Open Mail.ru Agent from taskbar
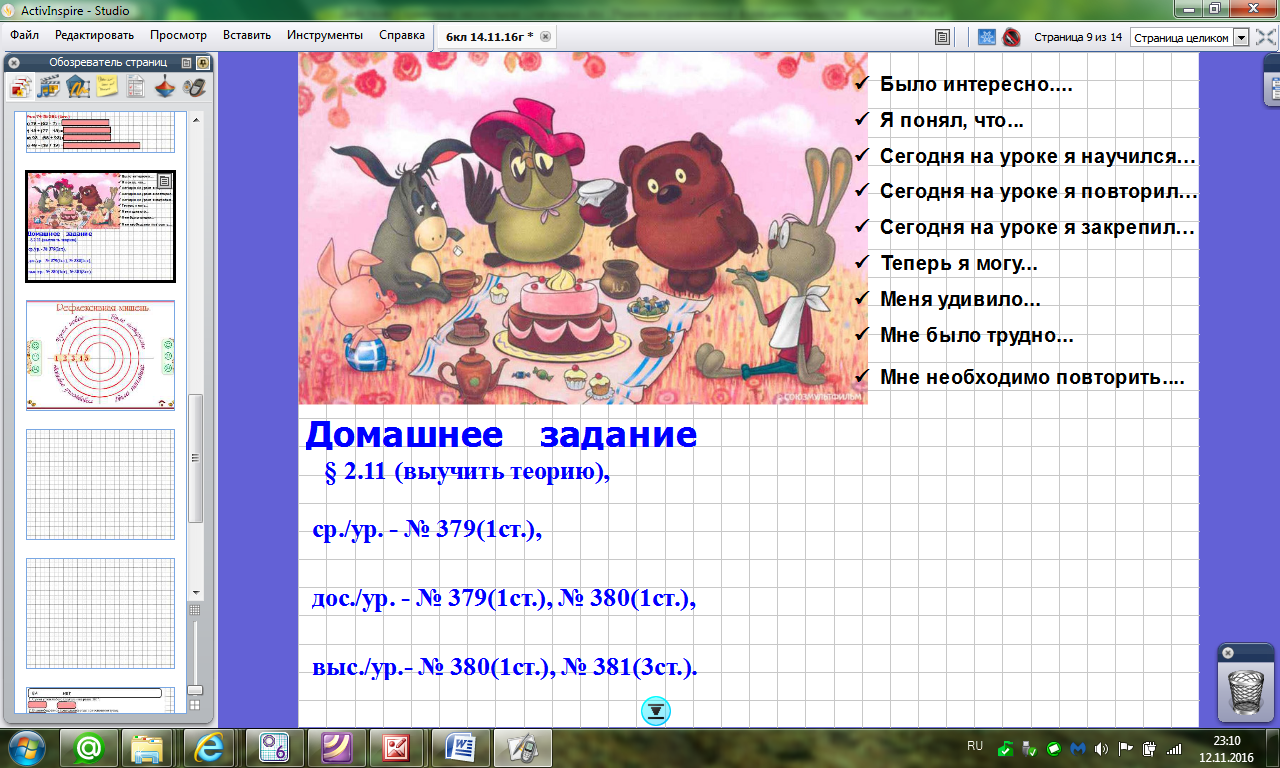This screenshot has width=1280, height=768. pyautogui.click(x=88, y=748)
